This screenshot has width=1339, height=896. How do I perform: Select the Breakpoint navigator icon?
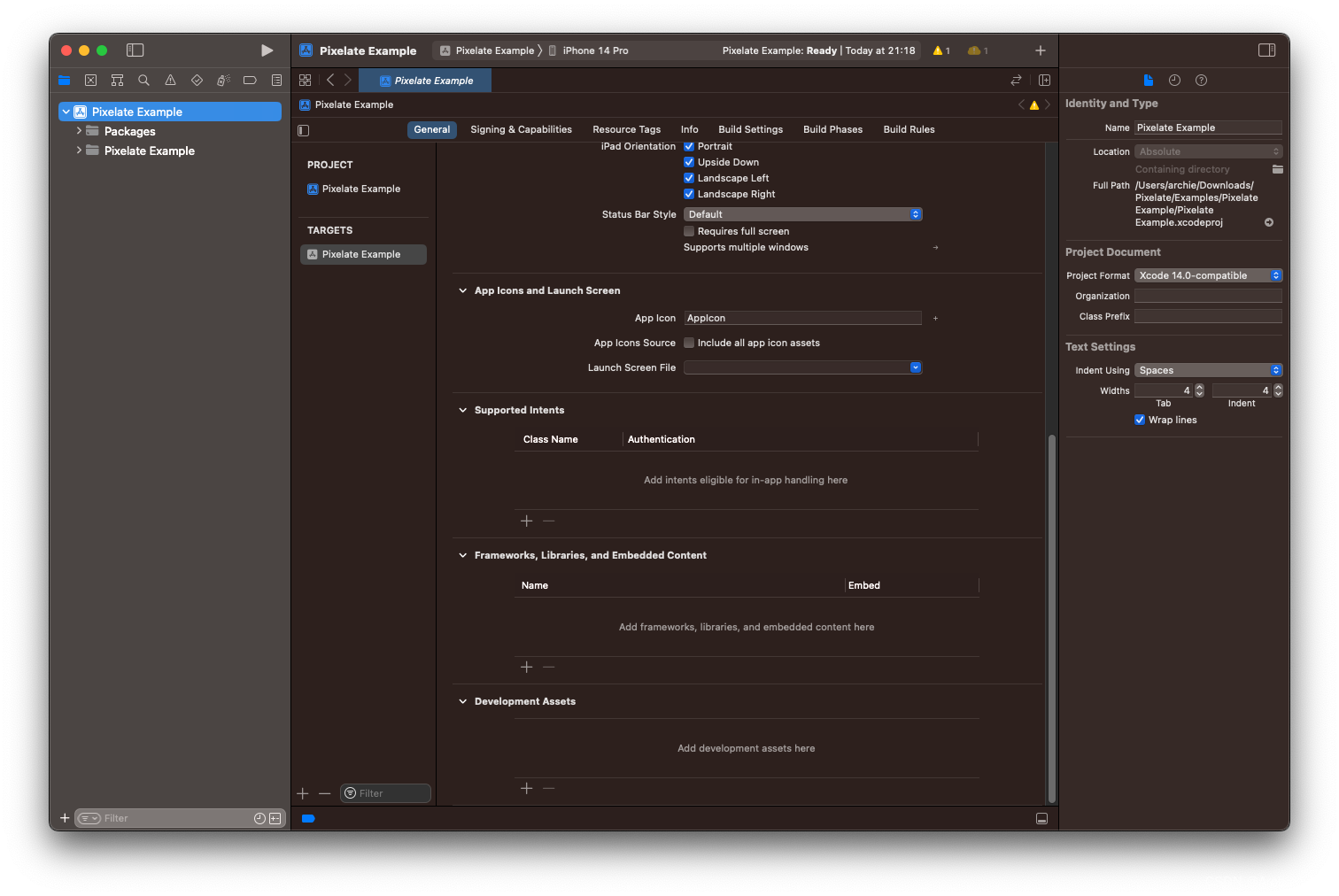(x=250, y=80)
